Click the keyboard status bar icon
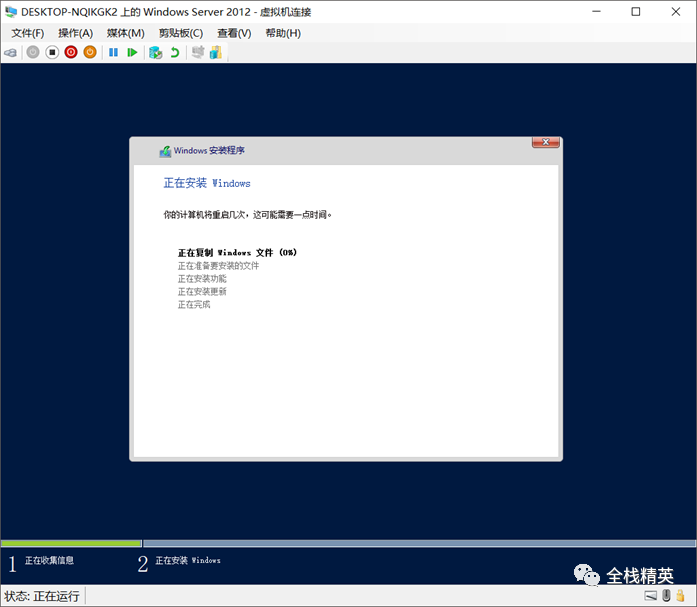Image resolution: width=697 pixels, height=607 pixels. coord(650,595)
